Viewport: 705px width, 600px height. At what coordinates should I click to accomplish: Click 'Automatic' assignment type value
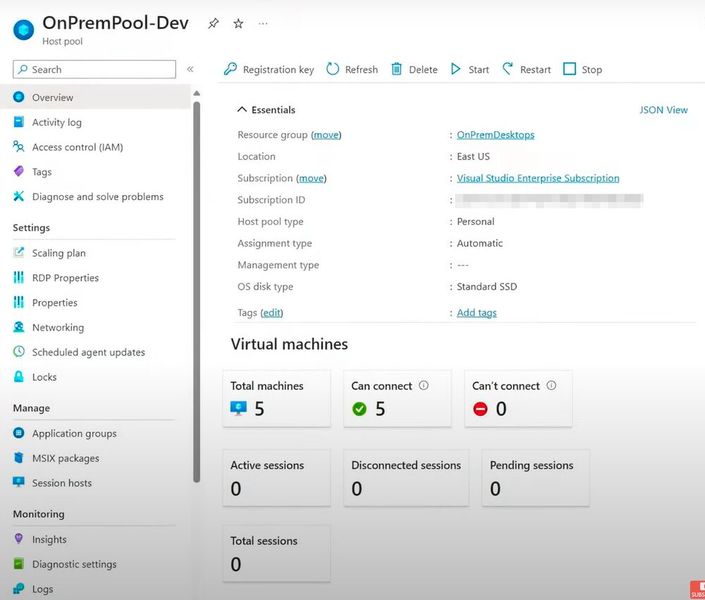click(x=480, y=243)
